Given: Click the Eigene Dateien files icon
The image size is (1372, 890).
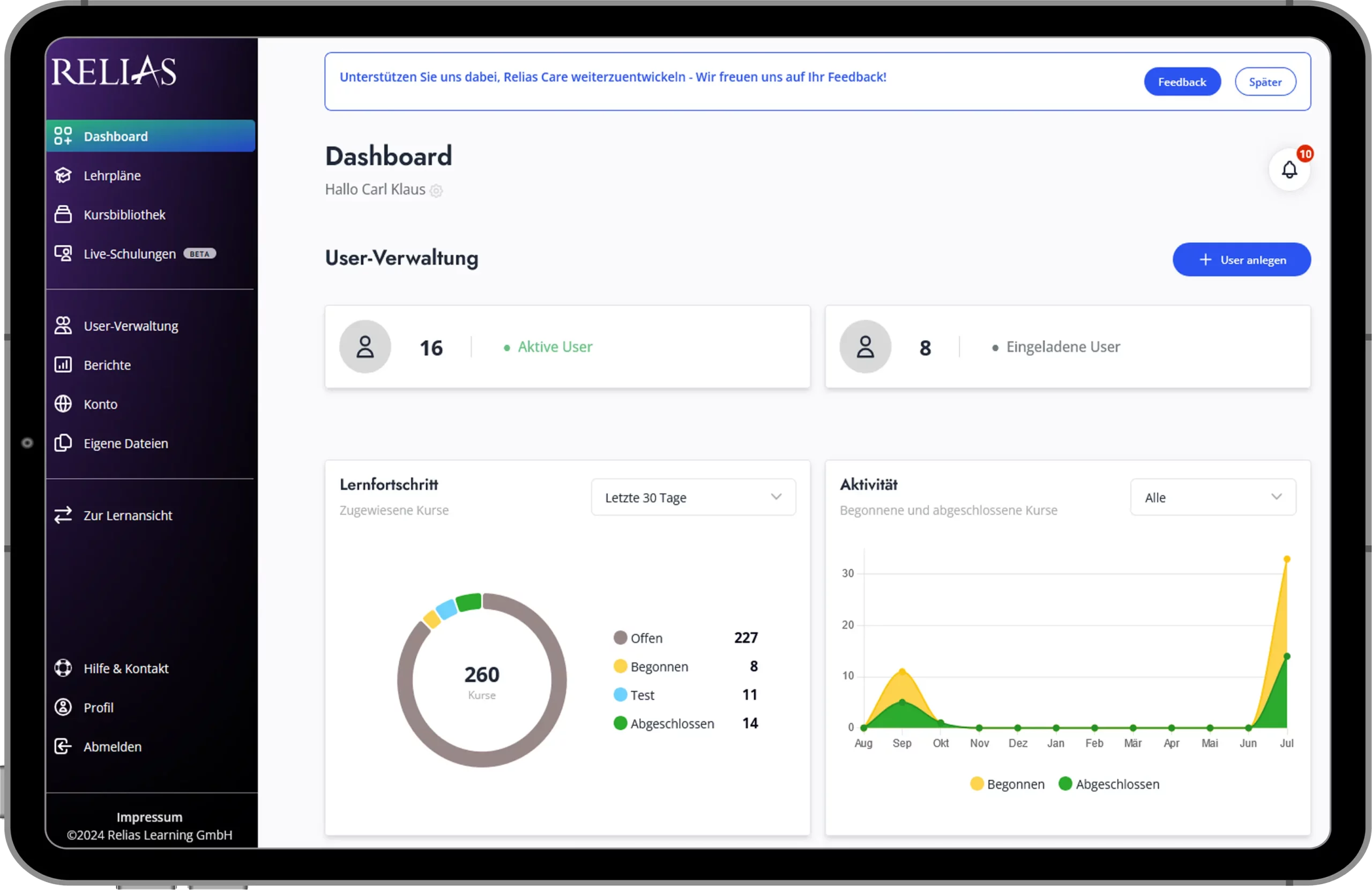Looking at the screenshot, I should (63, 443).
